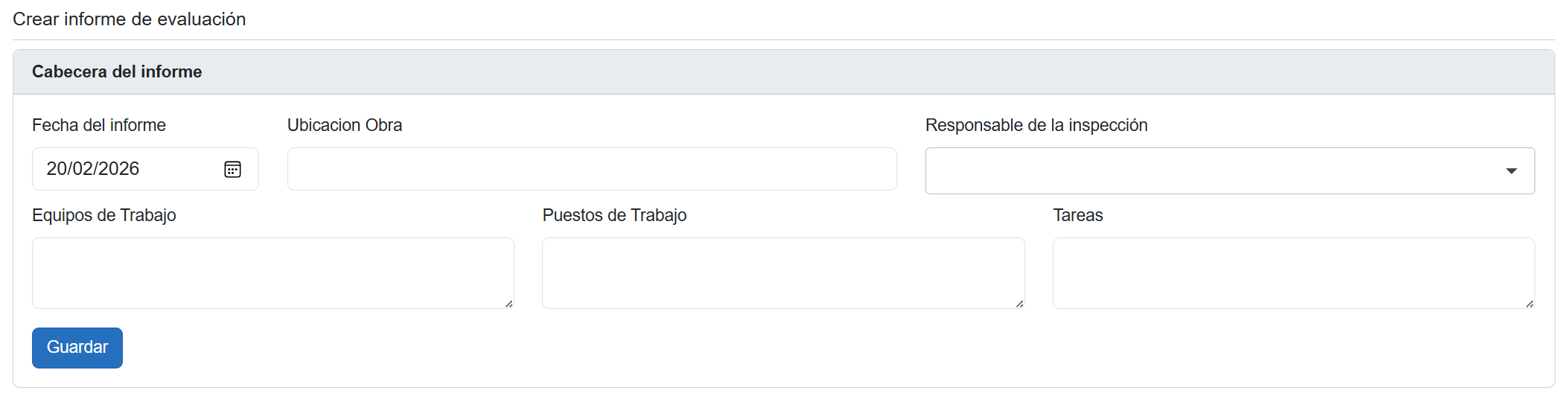This screenshot has width=1568, height=399.
Task: Click the "Tareas" field label
Action: [x=1077, y=215]
